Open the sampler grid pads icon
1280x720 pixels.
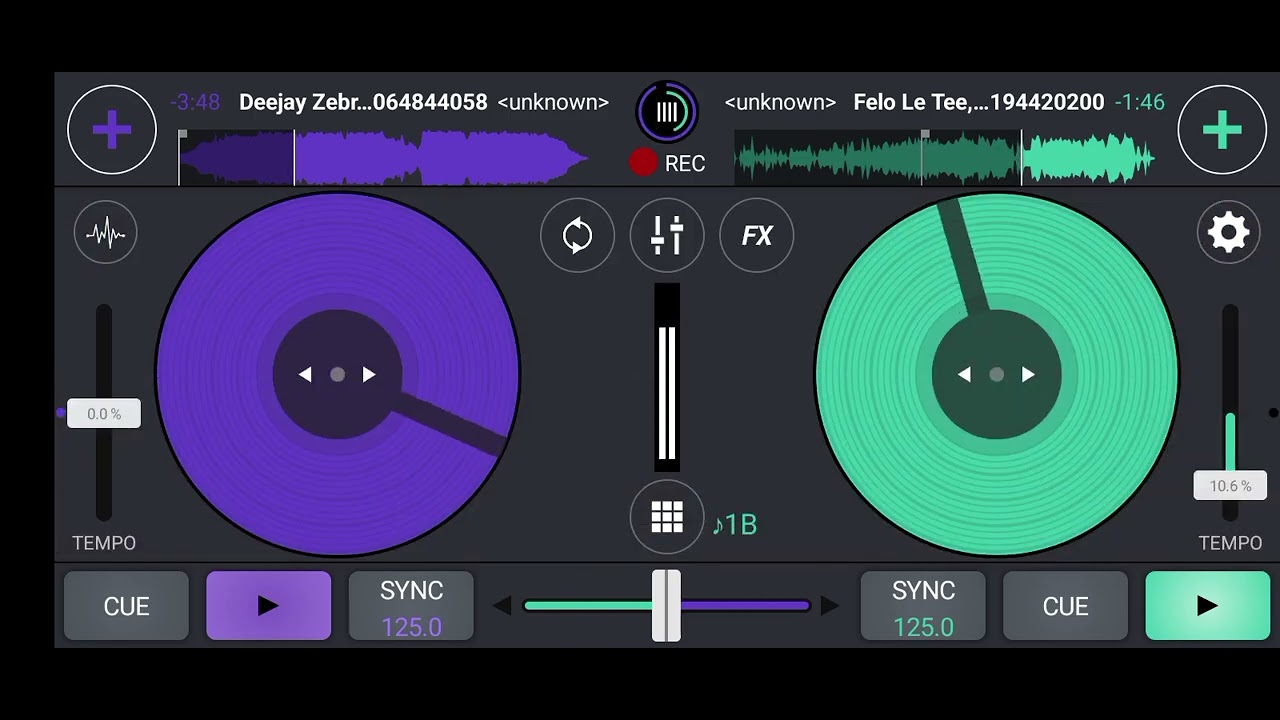click(x=667, y=517)
